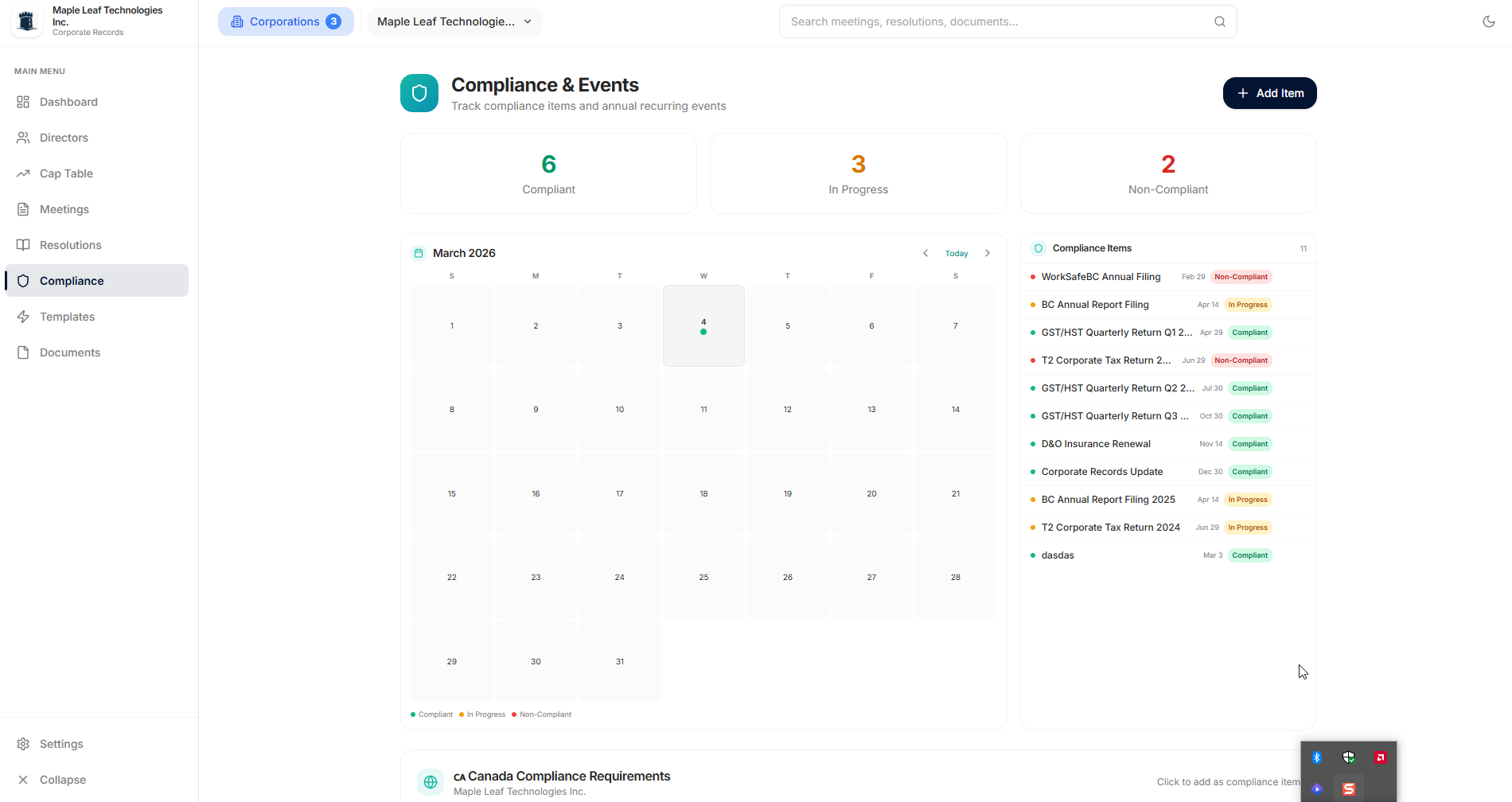Open GST/HST Quarterly Return Q3 item
The image size is (1512, 802).
pyautogui.click(x=1168, y=416)
